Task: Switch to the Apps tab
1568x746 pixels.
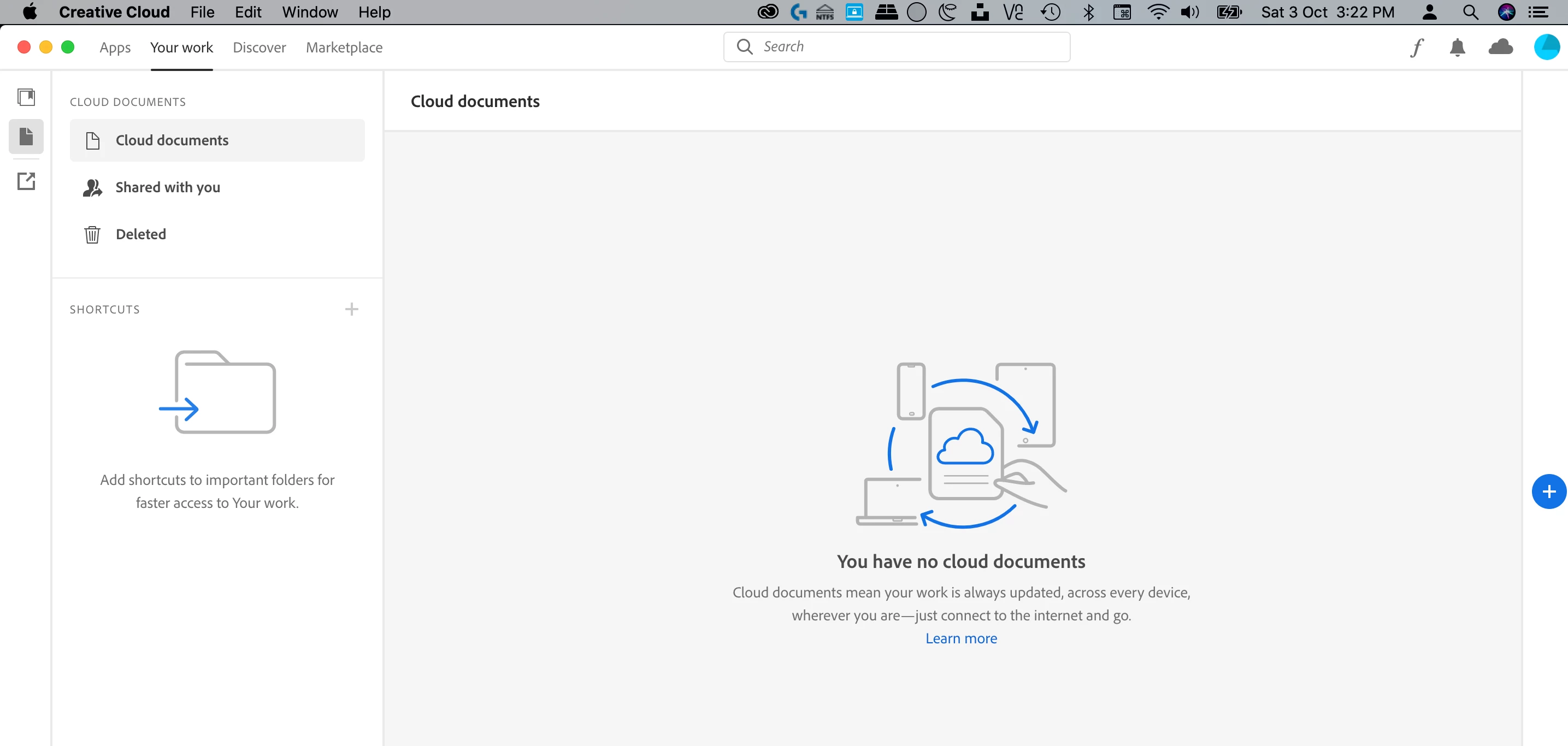Action: [x=115, y=48]
